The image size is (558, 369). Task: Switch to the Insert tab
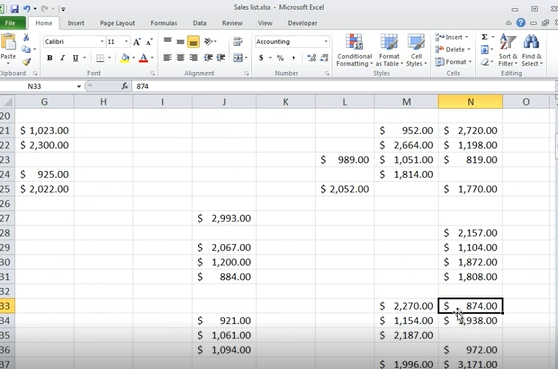(x=76, y=23)
